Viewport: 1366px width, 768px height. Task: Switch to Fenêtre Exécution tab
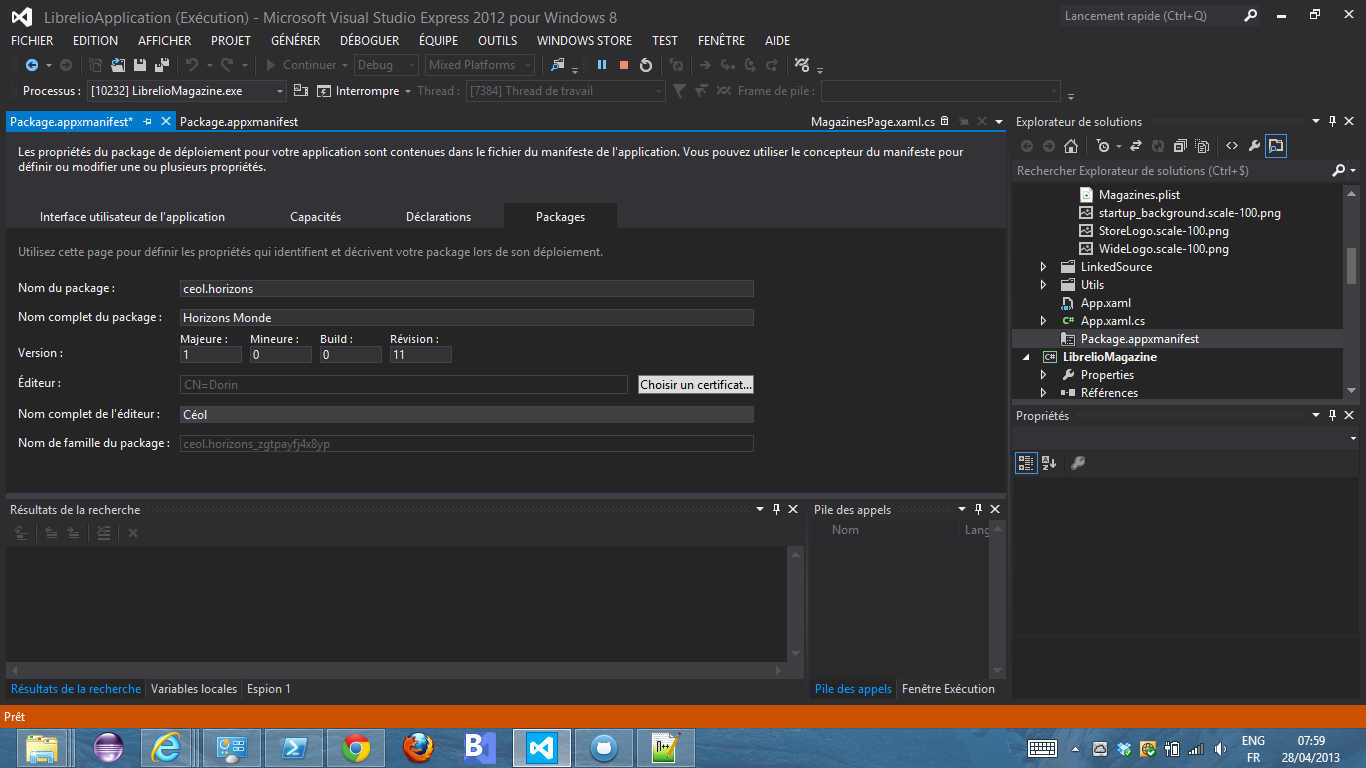tap(948, 689)
